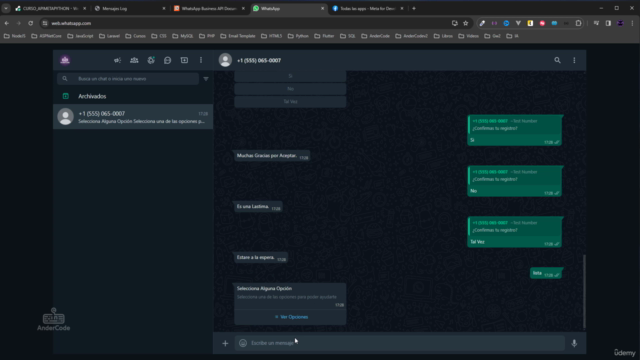
Task: Reload the page
Action: click(31, 23)
